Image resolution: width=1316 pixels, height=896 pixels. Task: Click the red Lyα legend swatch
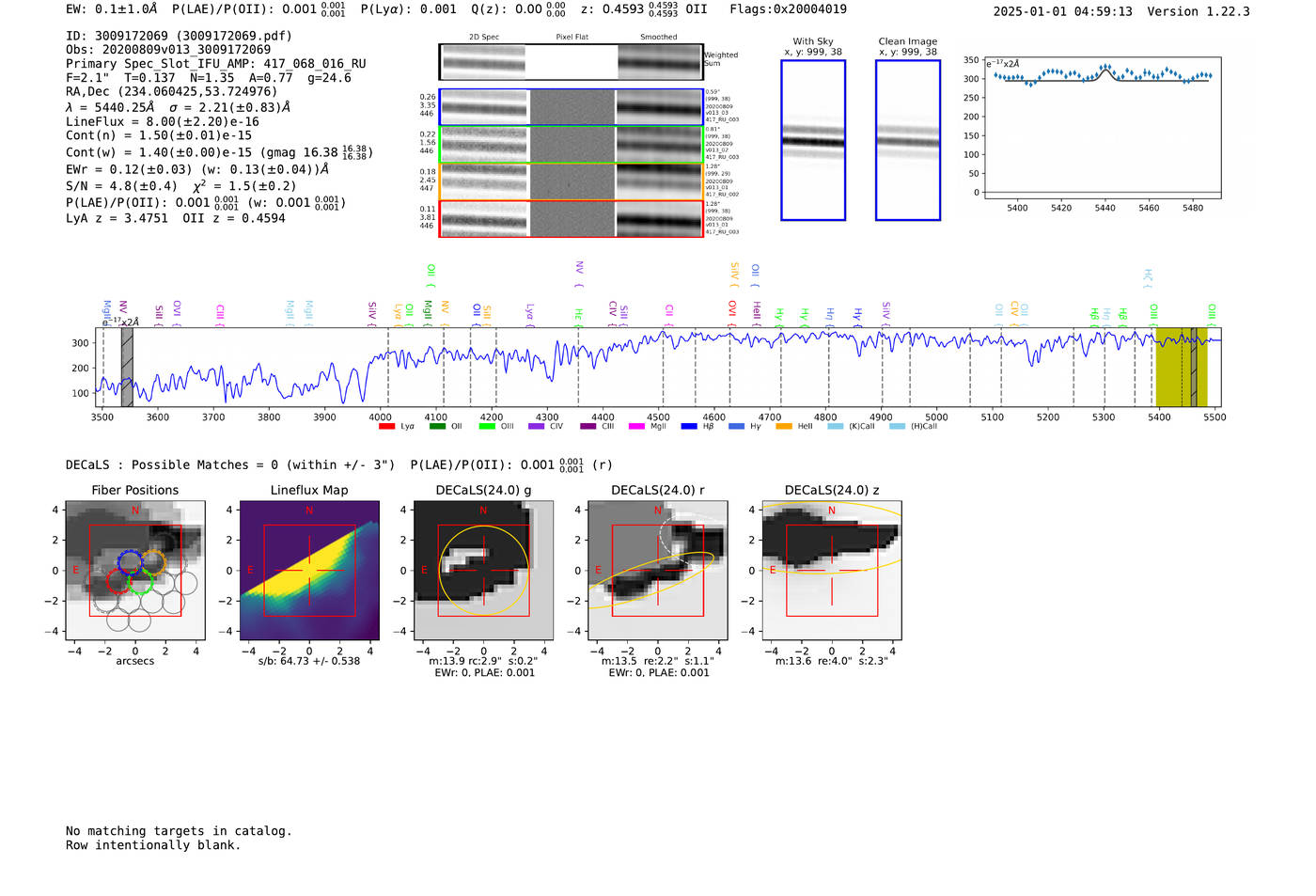(x=386, y=427)
